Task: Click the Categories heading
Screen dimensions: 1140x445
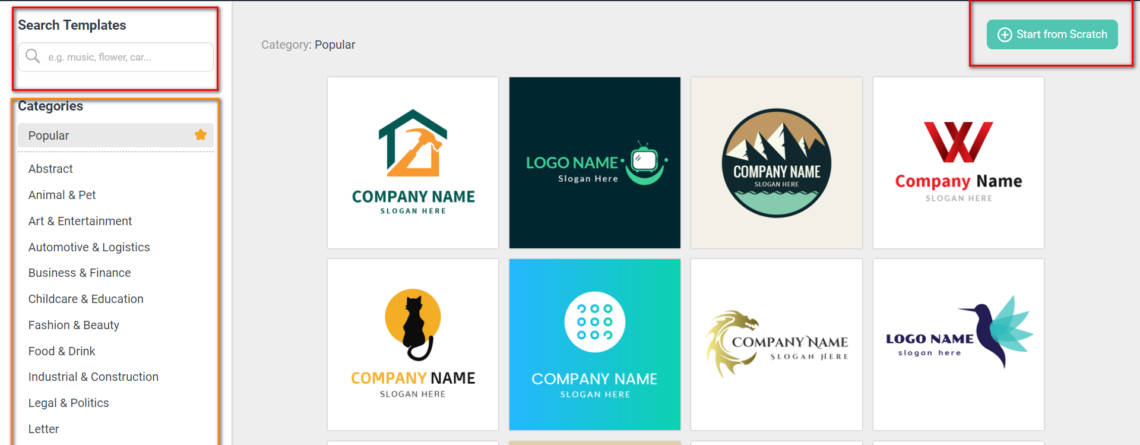Action: 51,106
